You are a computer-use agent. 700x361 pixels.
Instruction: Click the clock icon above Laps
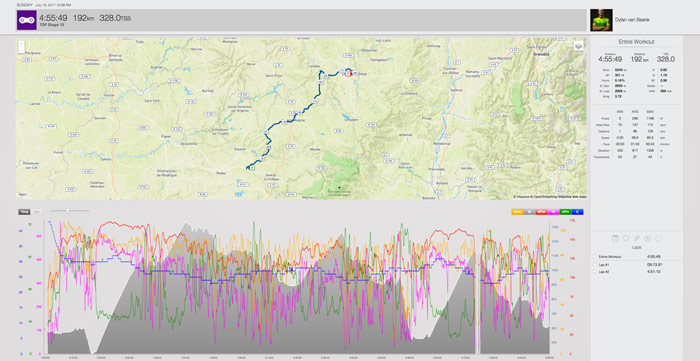click(647, 239)
